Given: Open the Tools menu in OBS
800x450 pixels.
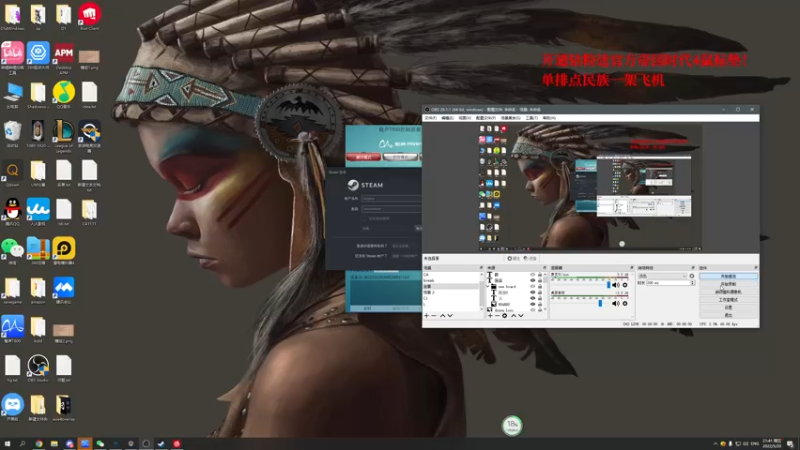Looking at the screenshot, I should click(x=532, y=118).
